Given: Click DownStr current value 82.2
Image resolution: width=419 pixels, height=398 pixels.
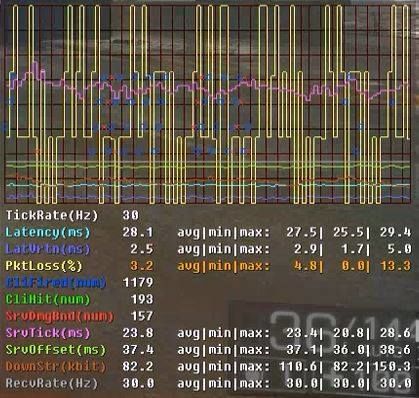Looking at the screenshot, I should tap(138, 367).
